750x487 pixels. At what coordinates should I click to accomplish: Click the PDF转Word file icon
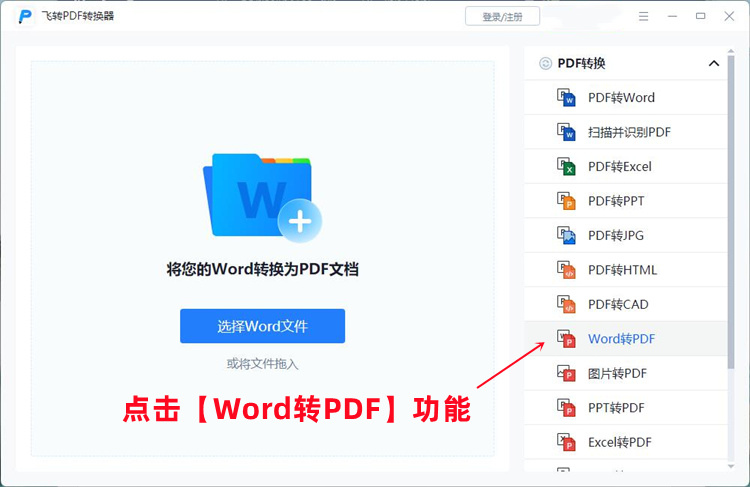(x=567, y=98)
